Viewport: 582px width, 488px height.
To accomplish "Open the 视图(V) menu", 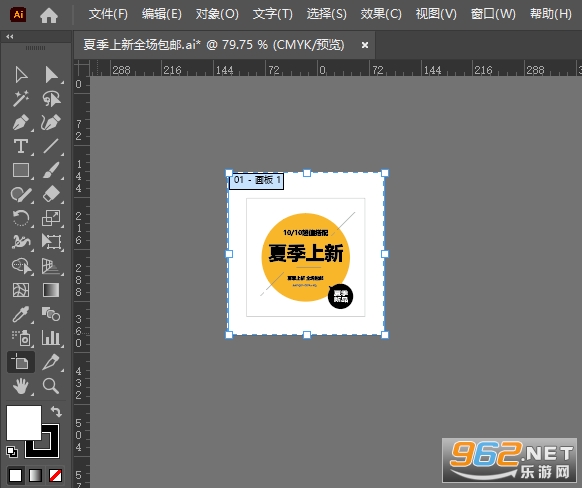I will 436,14.
